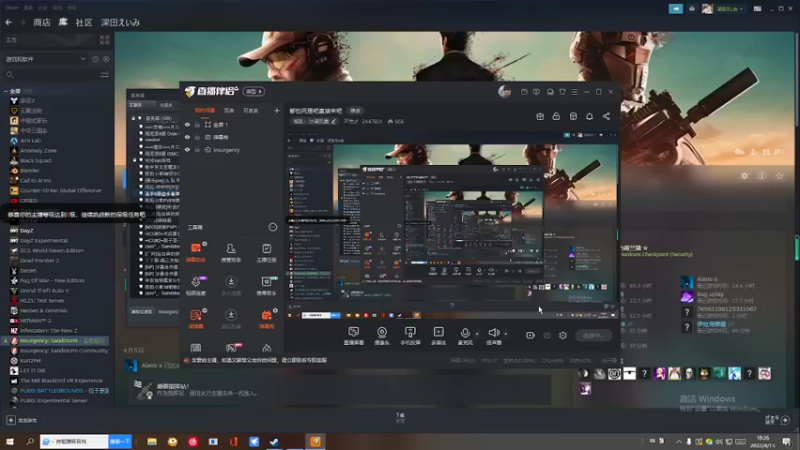Toggle the lock on Insurgency source

197,150
